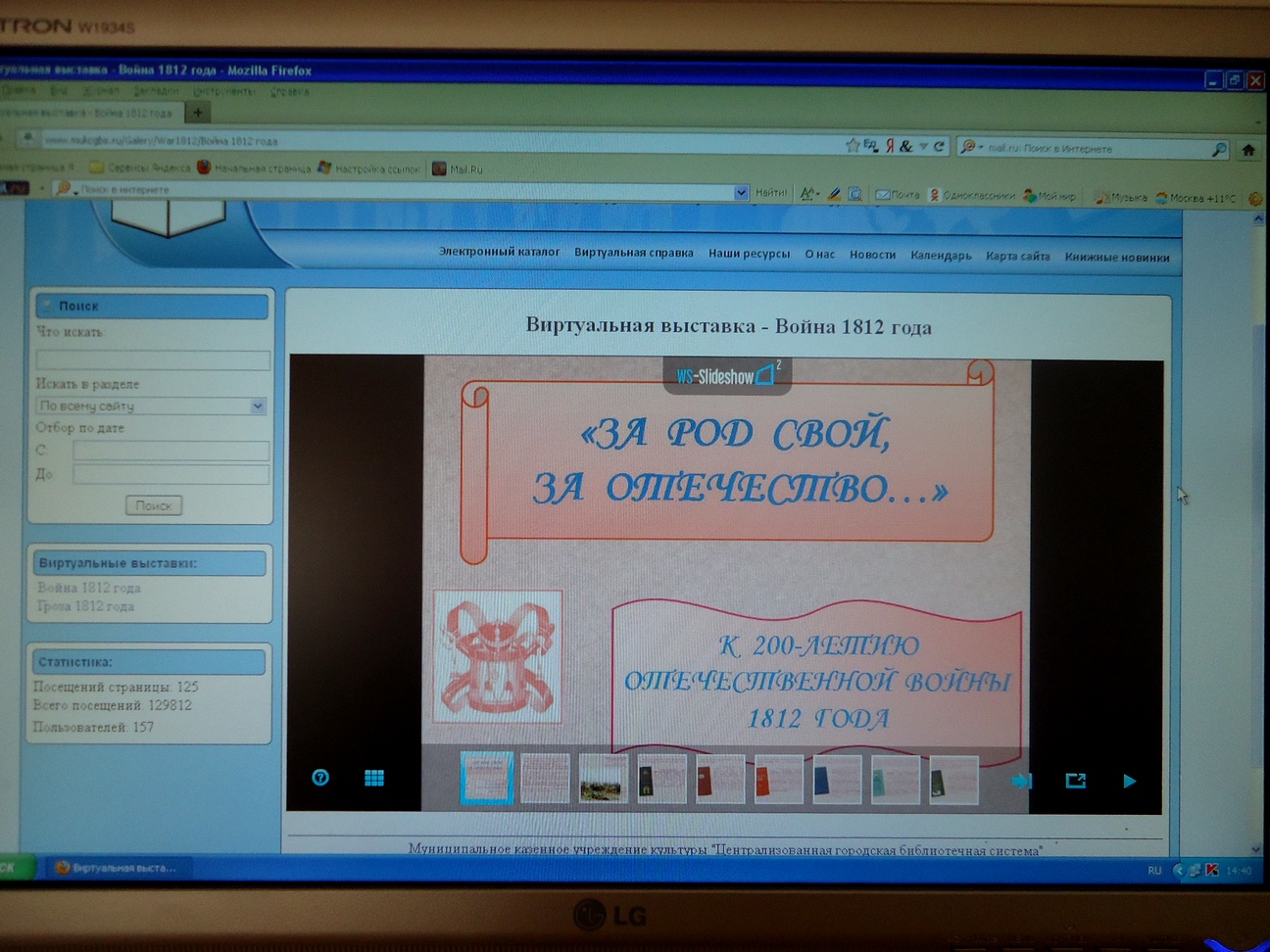Click the RU language indicator in tray
Viewport: 1270px width, 952px height.
pos(1154,870)
